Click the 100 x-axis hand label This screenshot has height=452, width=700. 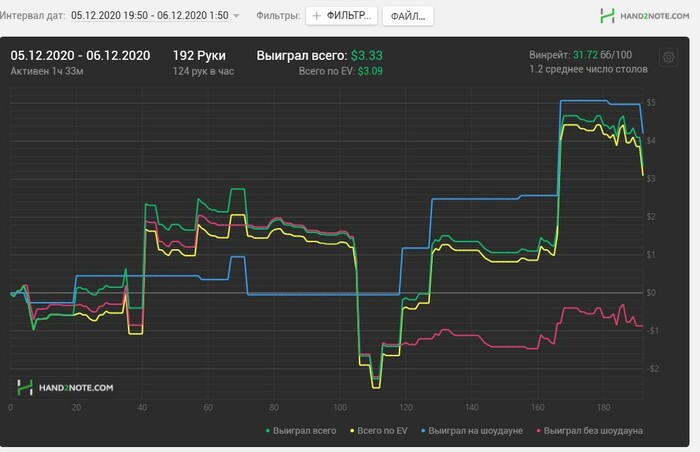tap(340, 407)
